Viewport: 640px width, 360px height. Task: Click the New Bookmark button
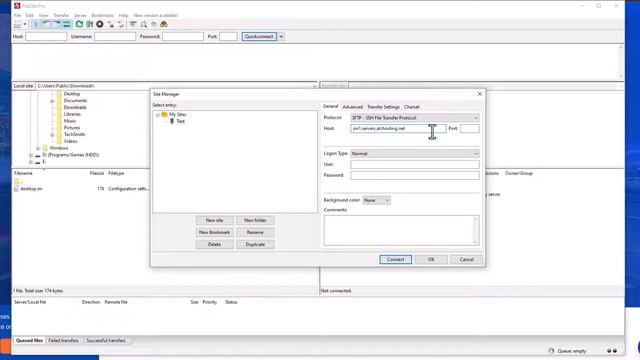click(215, 233)
